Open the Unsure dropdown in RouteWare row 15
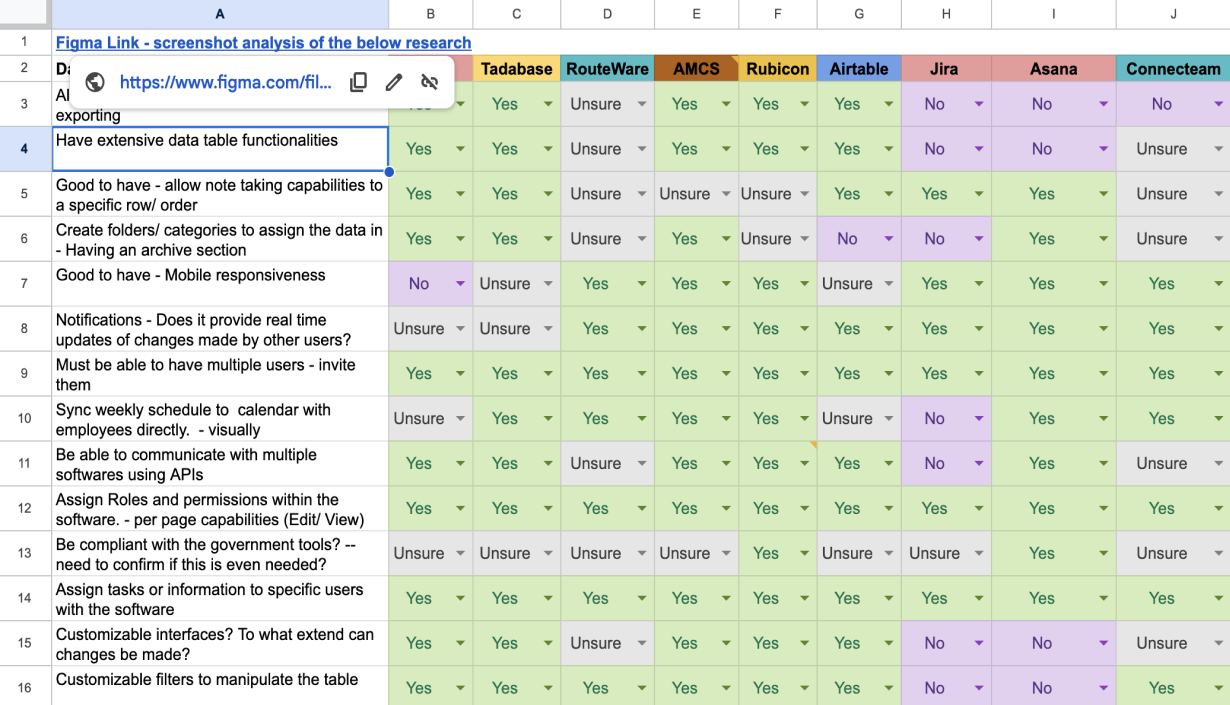1230x705 pixels. [x=642, y=643]
